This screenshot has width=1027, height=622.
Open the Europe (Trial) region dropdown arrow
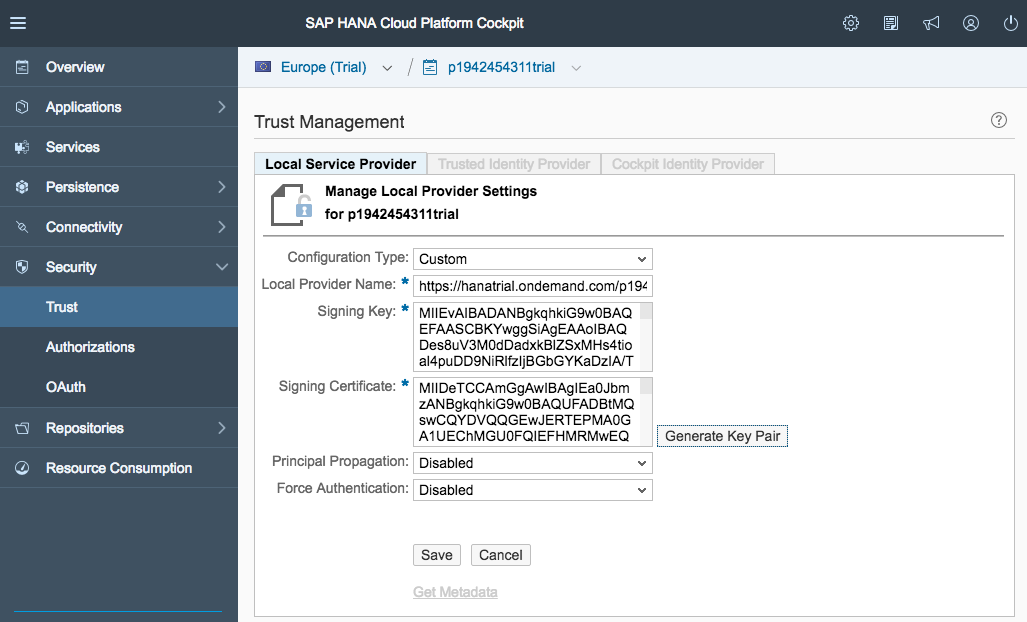pos(387,68)
